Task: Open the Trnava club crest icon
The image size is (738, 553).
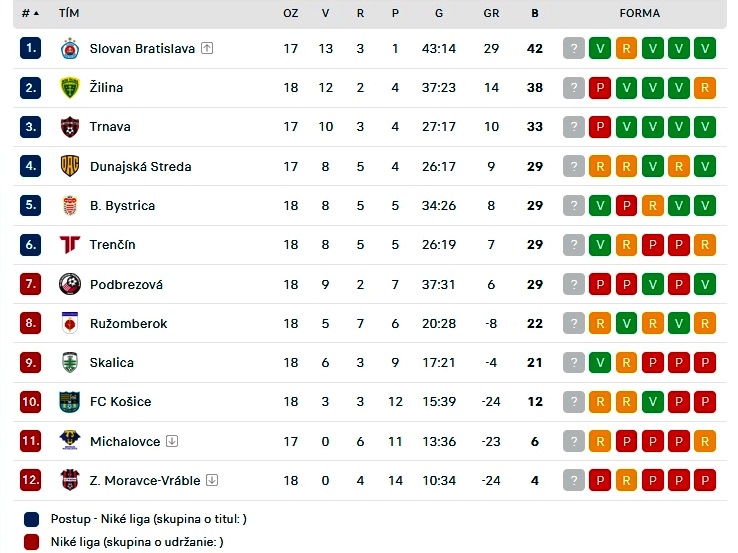Action: coord(70,127)
